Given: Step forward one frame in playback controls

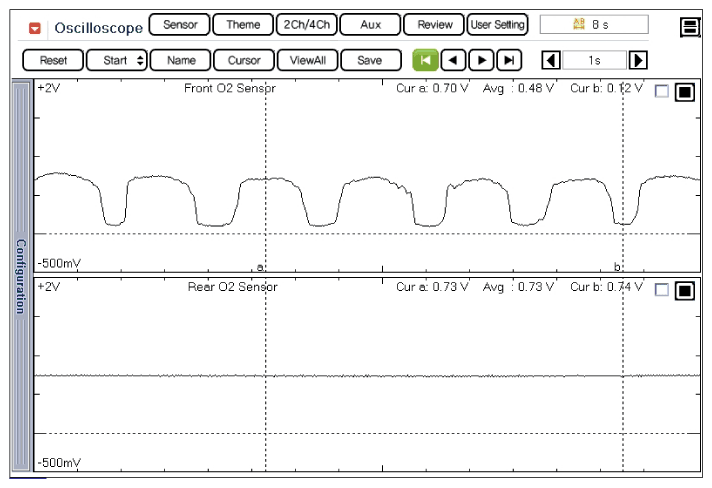Looking at the screenshot, I should [481, 60].
